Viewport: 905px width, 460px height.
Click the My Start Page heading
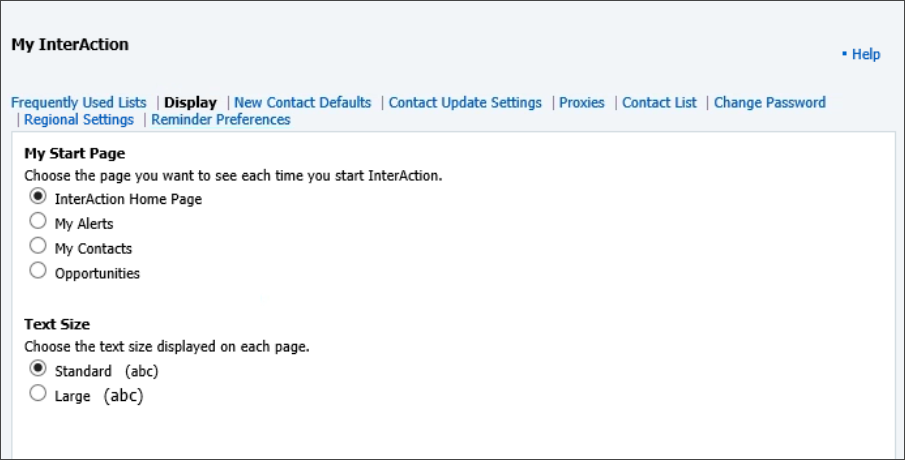click(x=74, y=154)
